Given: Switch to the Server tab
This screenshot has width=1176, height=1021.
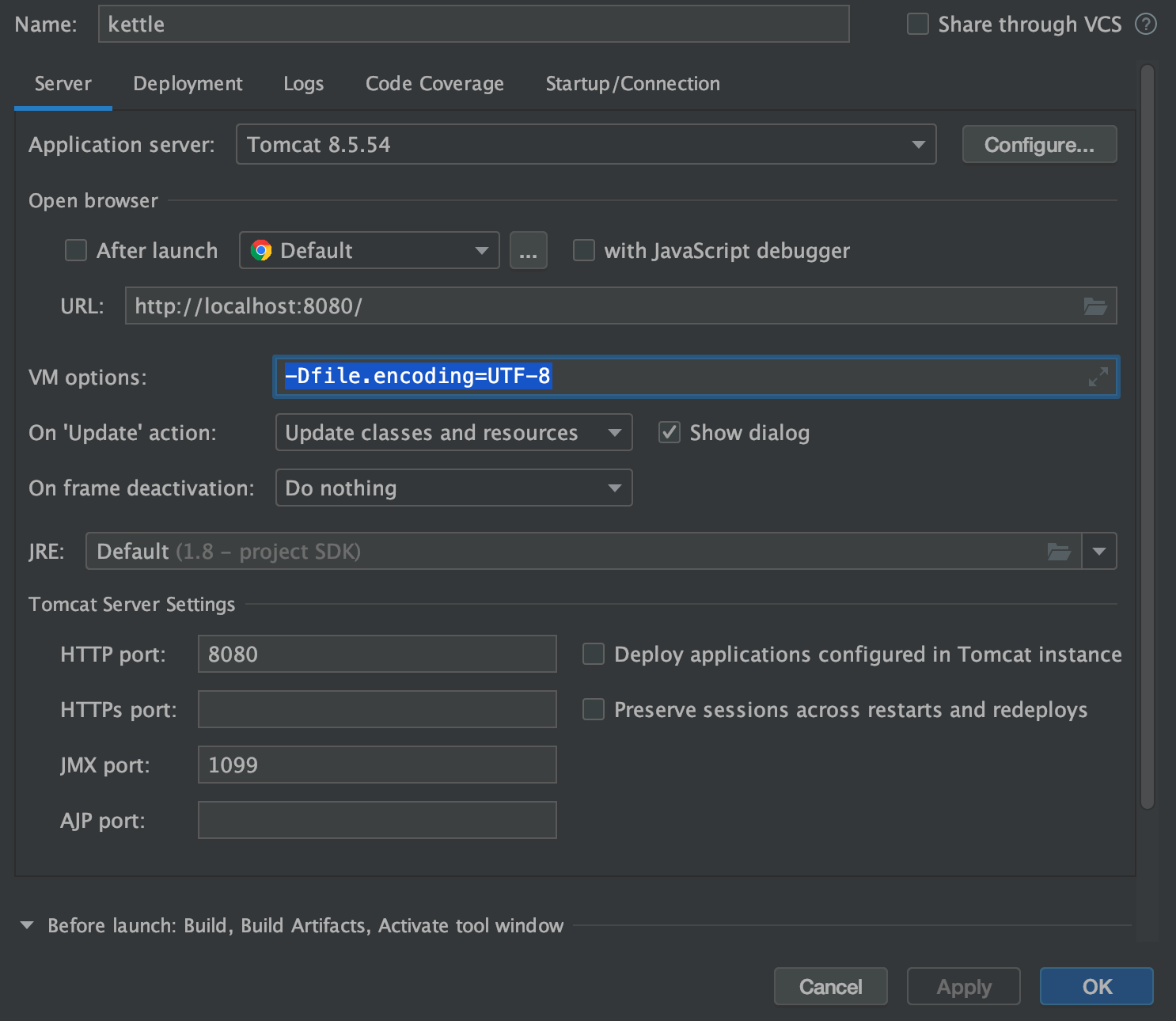Looking at the screenshot, I should pos(63,84).
